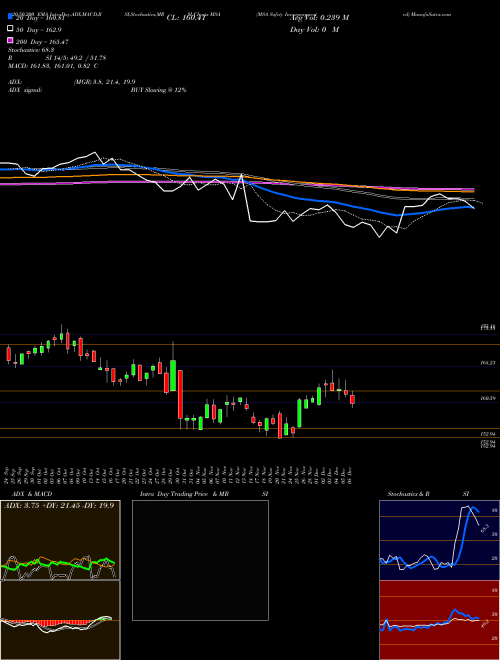Image resolution: width=500 pixels, height=660 pixels.
Task: Click the MACD: 161.83, 161.01, 0.82 line
Action: pos(53,66)
